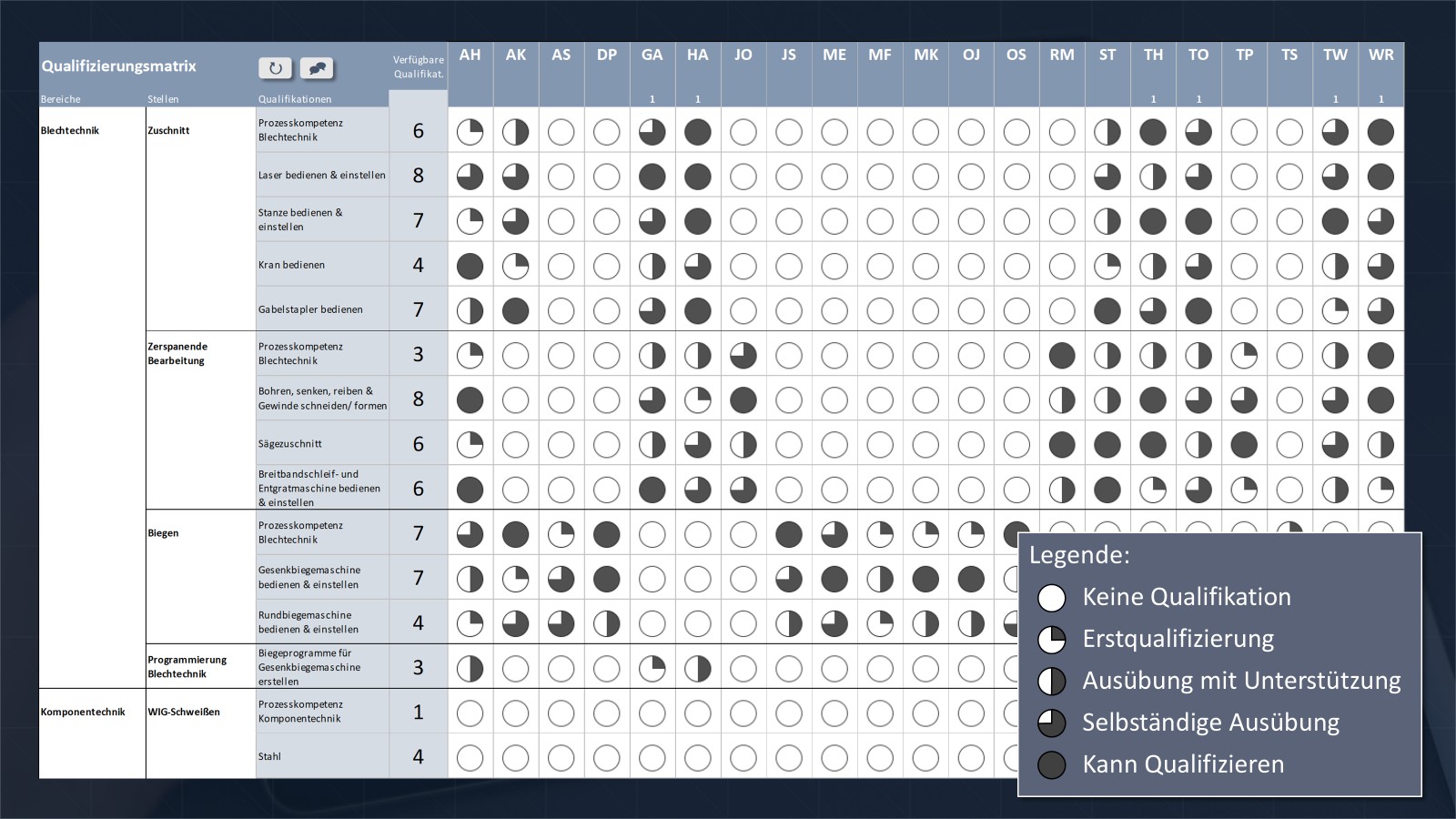Select JS full circle in Biegen Prozesskompetenz row
Image resolution: width=1456 pixels, height=819 pixels.
click(x=788, y=534)
